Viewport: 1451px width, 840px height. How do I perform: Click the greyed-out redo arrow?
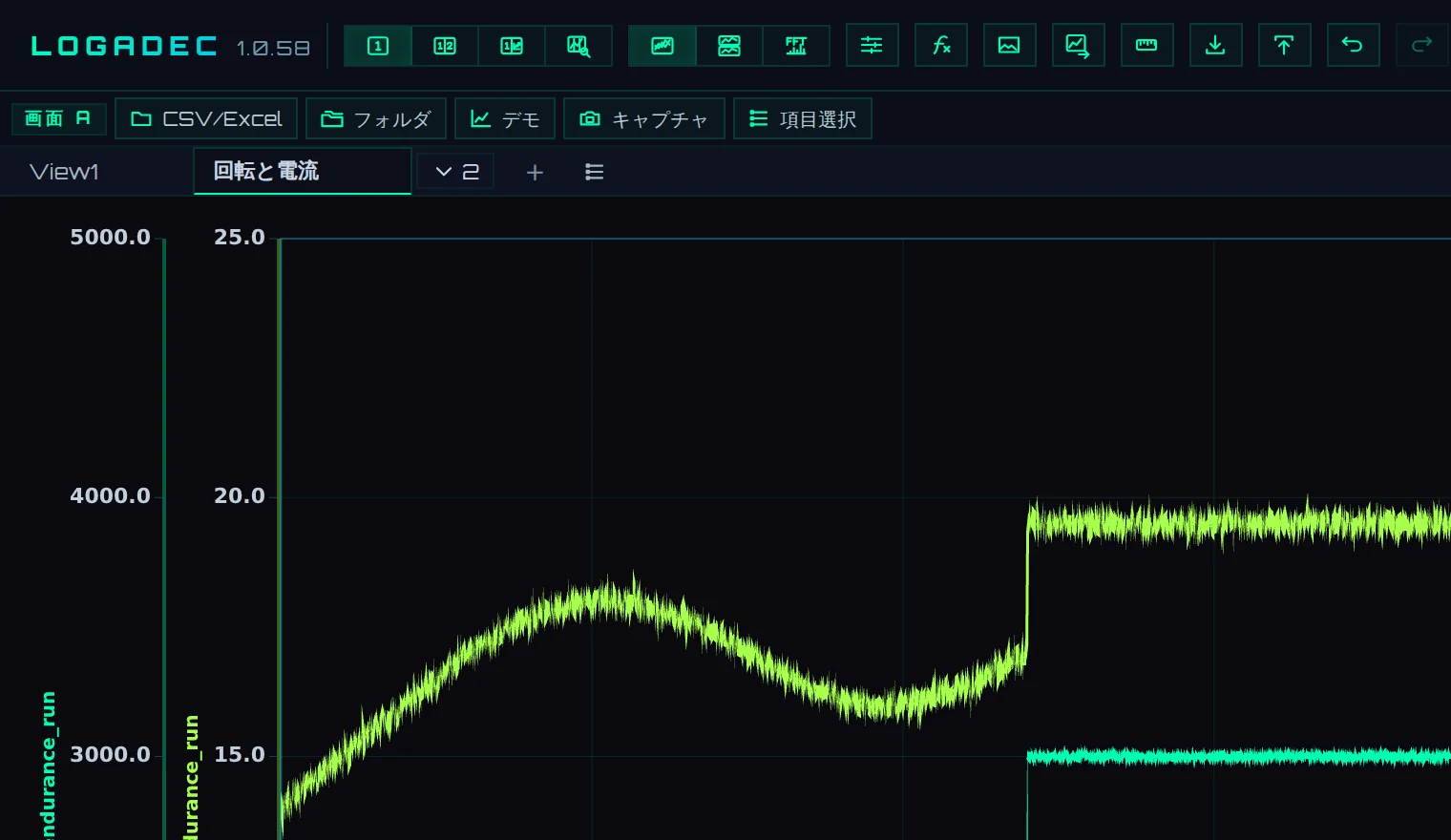point(1421,45)
